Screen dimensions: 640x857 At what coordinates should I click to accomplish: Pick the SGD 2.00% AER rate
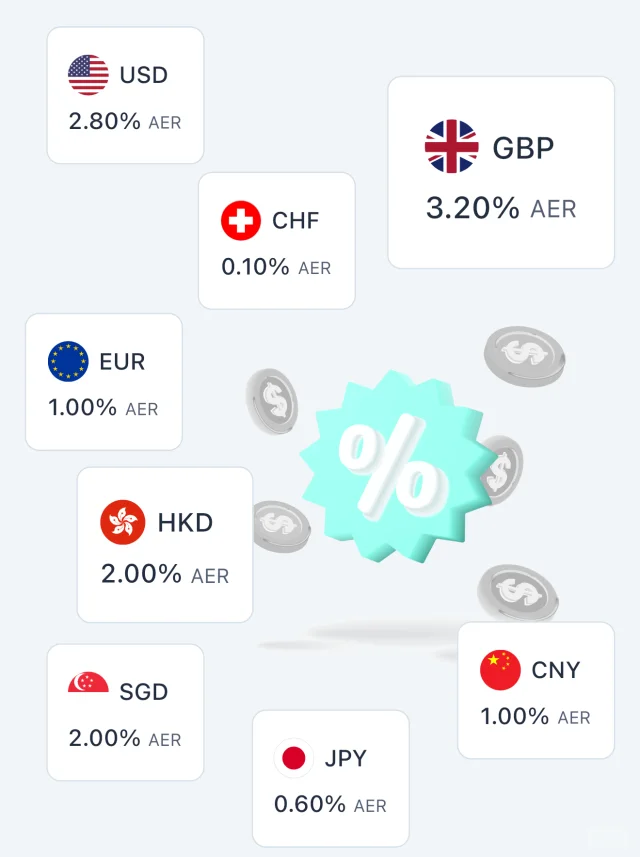click(125, 738)
